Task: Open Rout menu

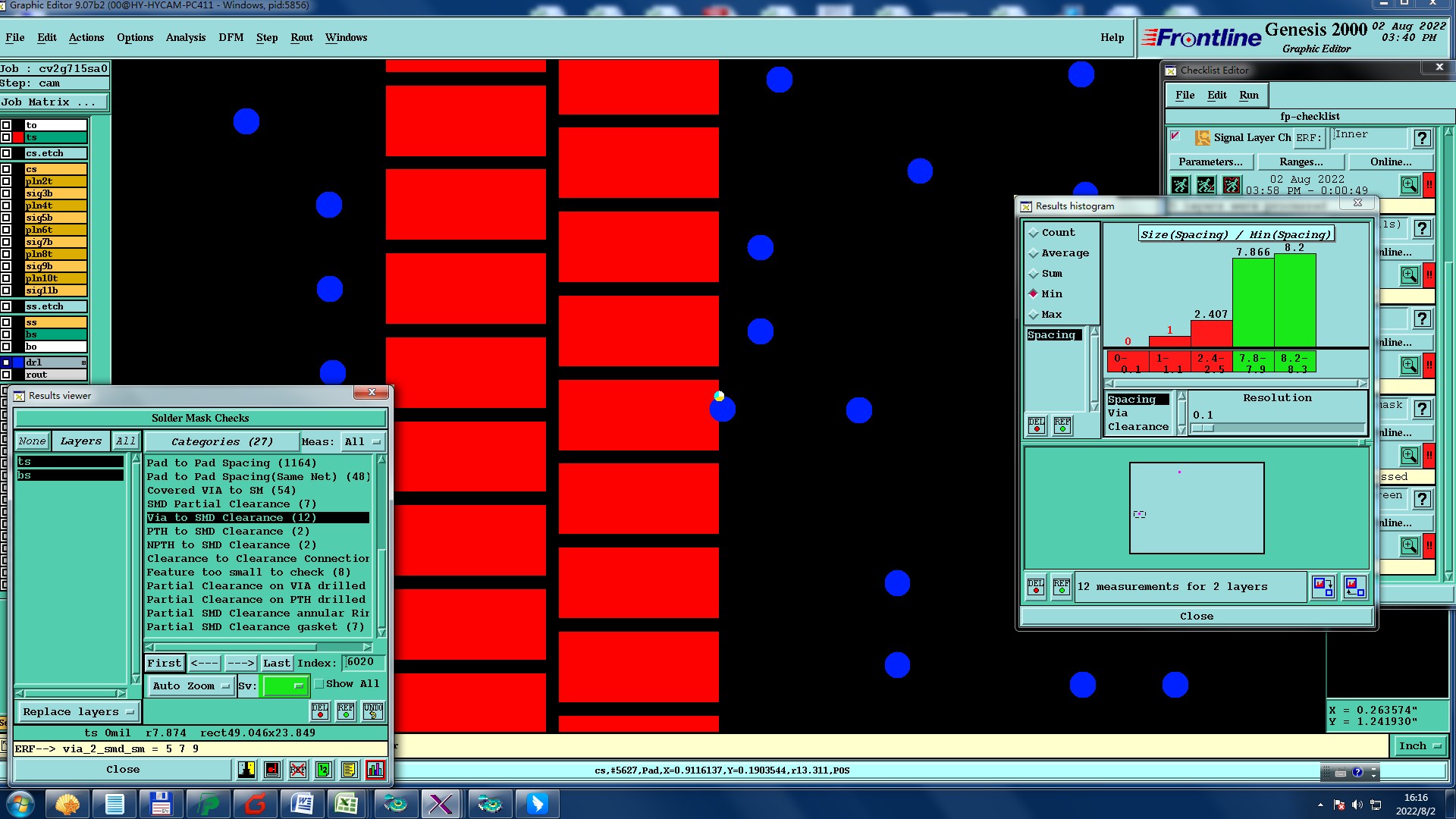Action: click(x=301, y=38)
